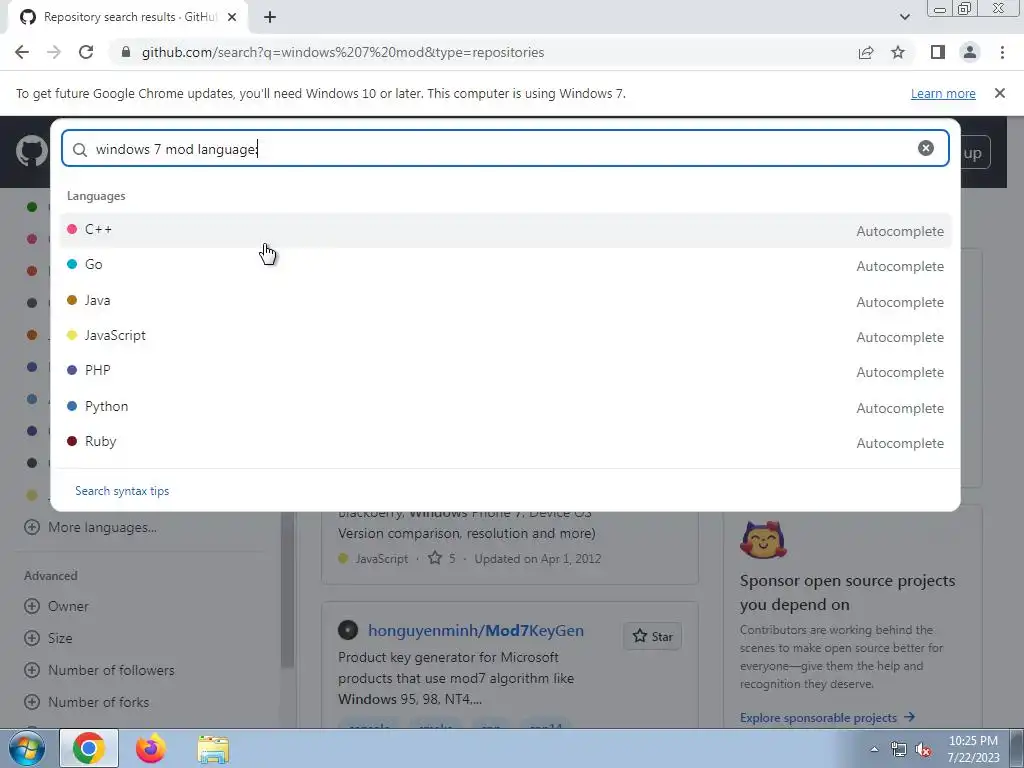
Task: Focus the search query text field
Action: (503, 149)
